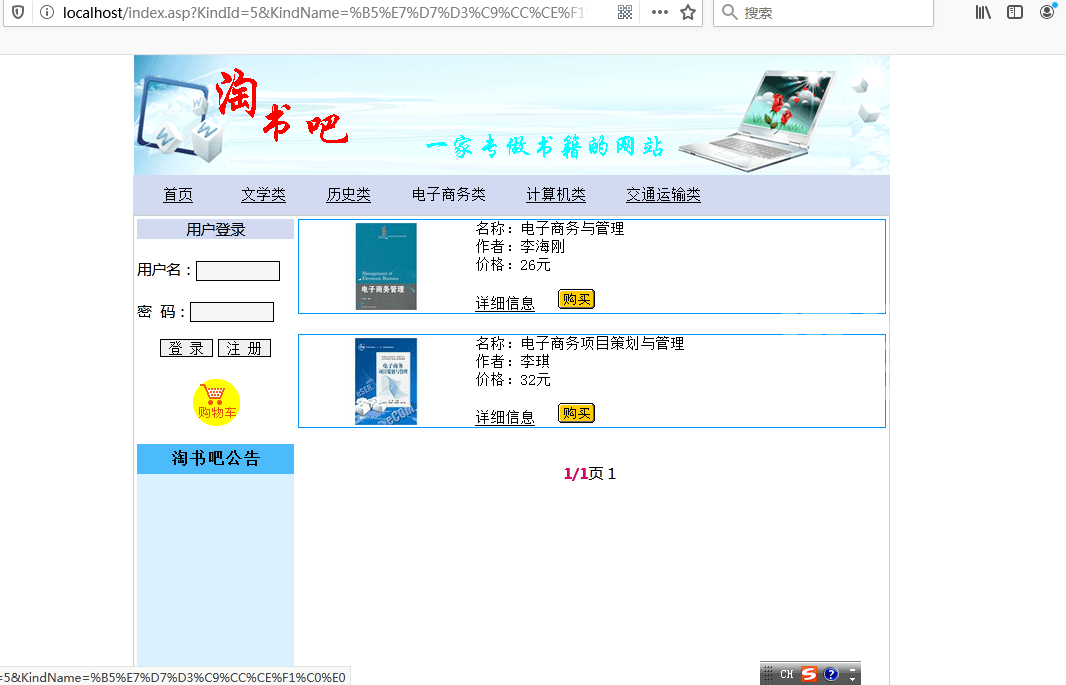Open page actions three-dot menu
1066x685 pixels.
660,12
